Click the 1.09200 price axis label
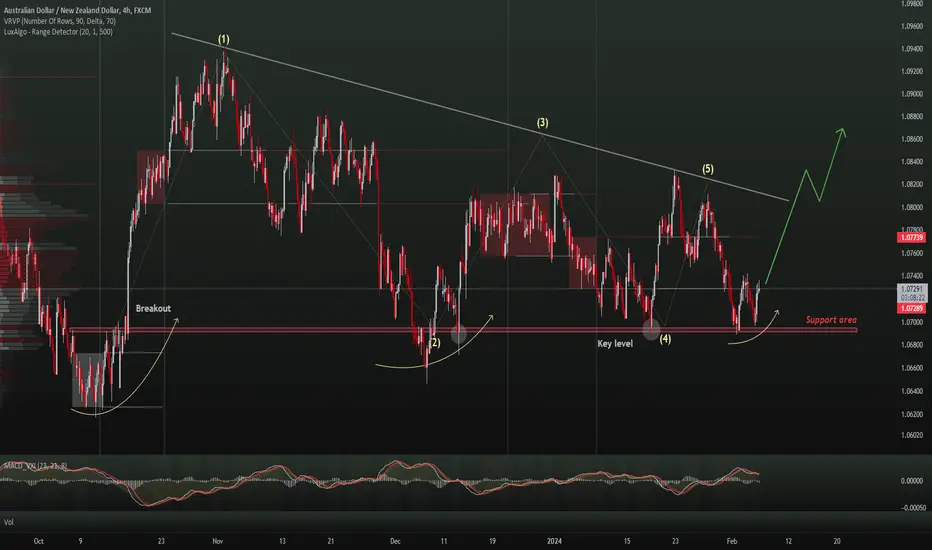 [x=911, y=71]
